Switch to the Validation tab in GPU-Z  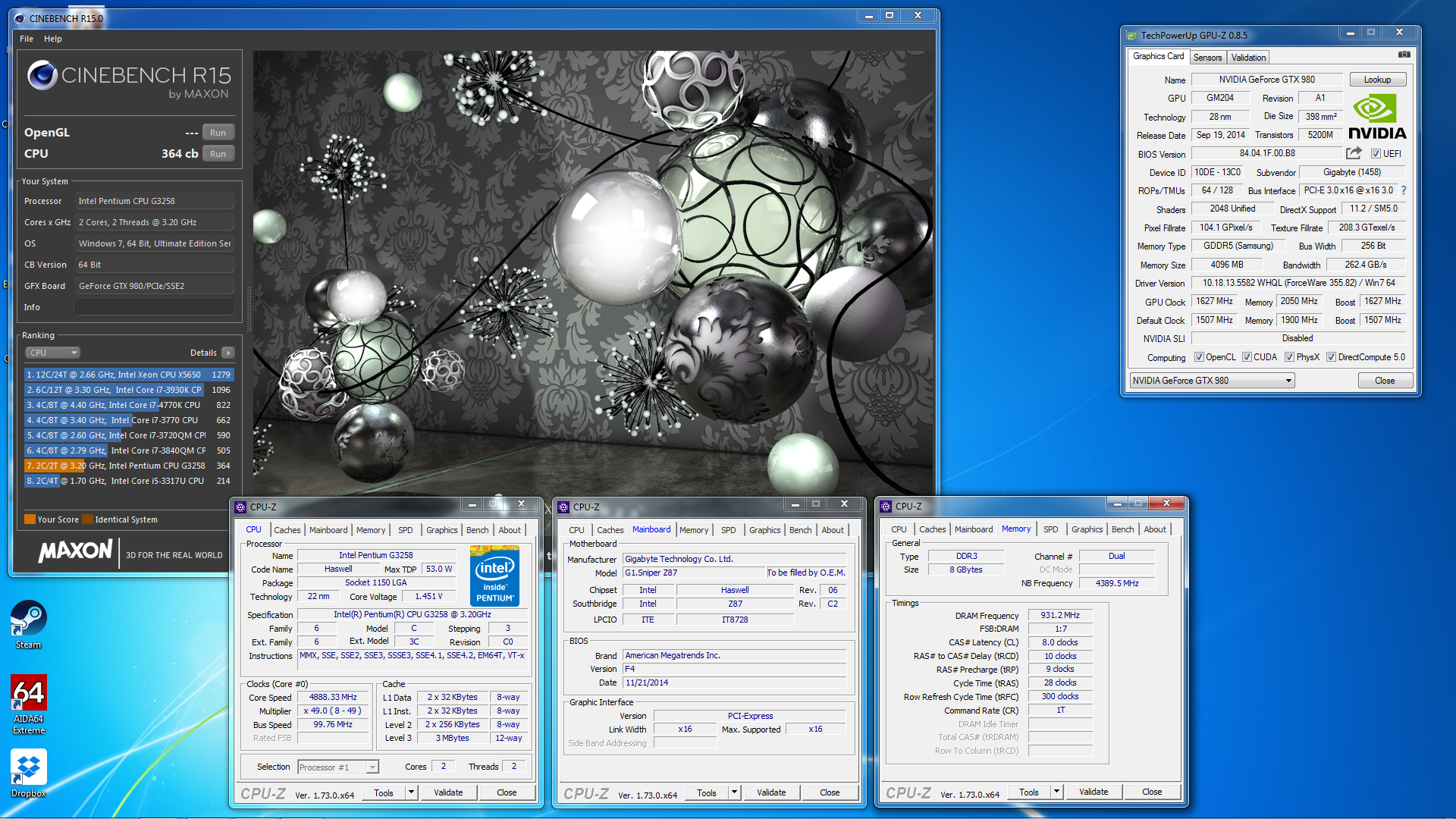click(1248, 58)
